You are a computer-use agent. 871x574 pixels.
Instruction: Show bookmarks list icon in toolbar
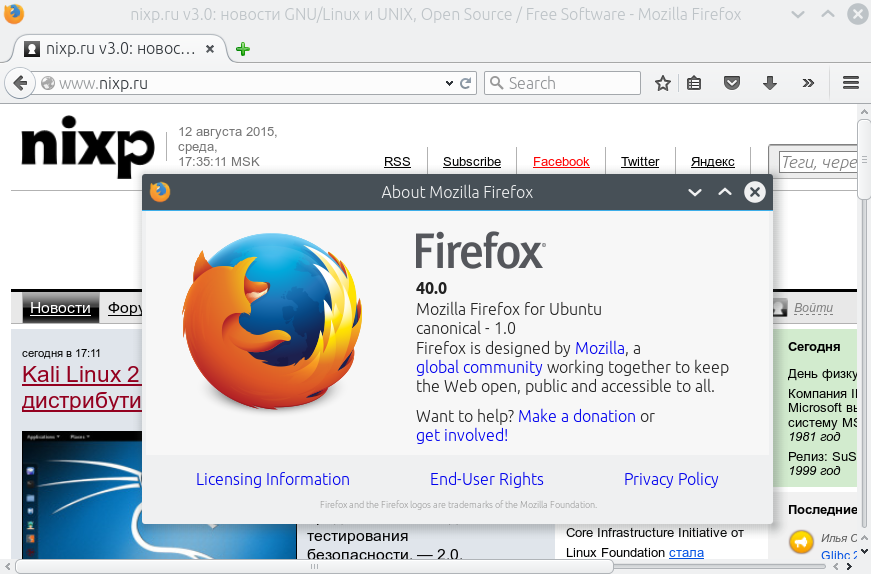click(x=694, y=83)
